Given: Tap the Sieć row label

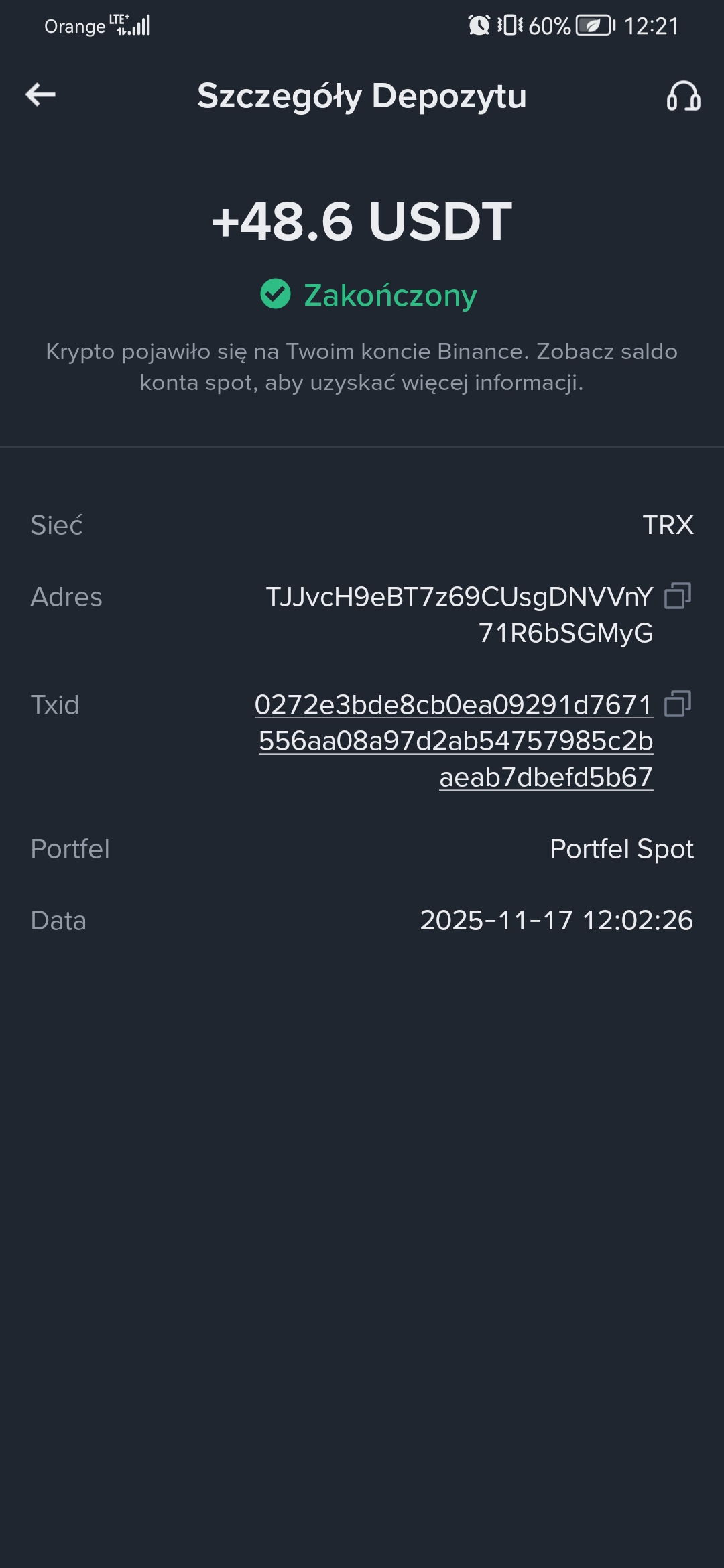Looking at the screenshot, I should coord(57,525).
